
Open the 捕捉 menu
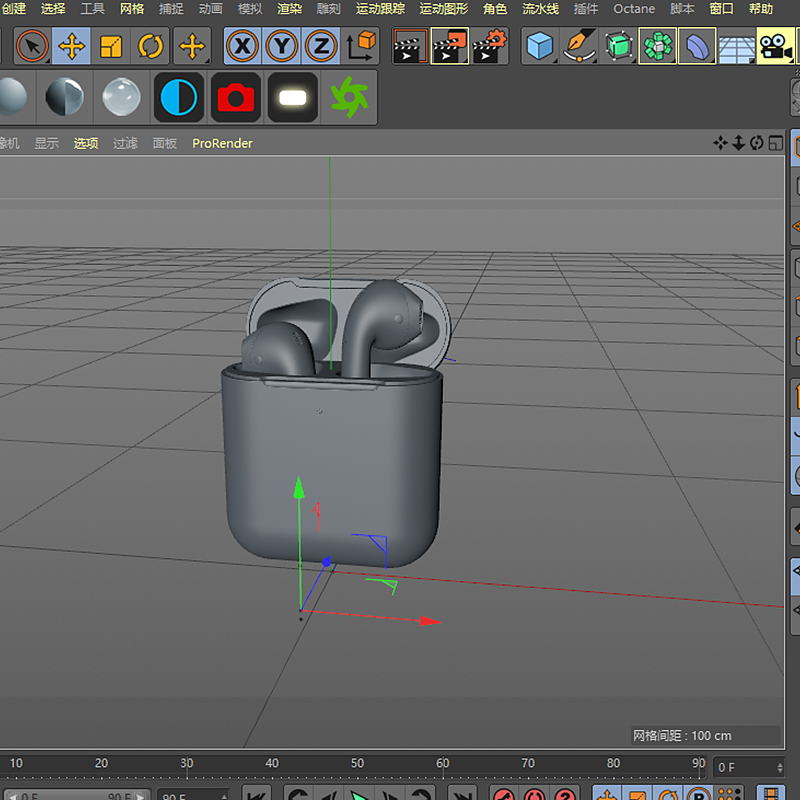(171, 9)
